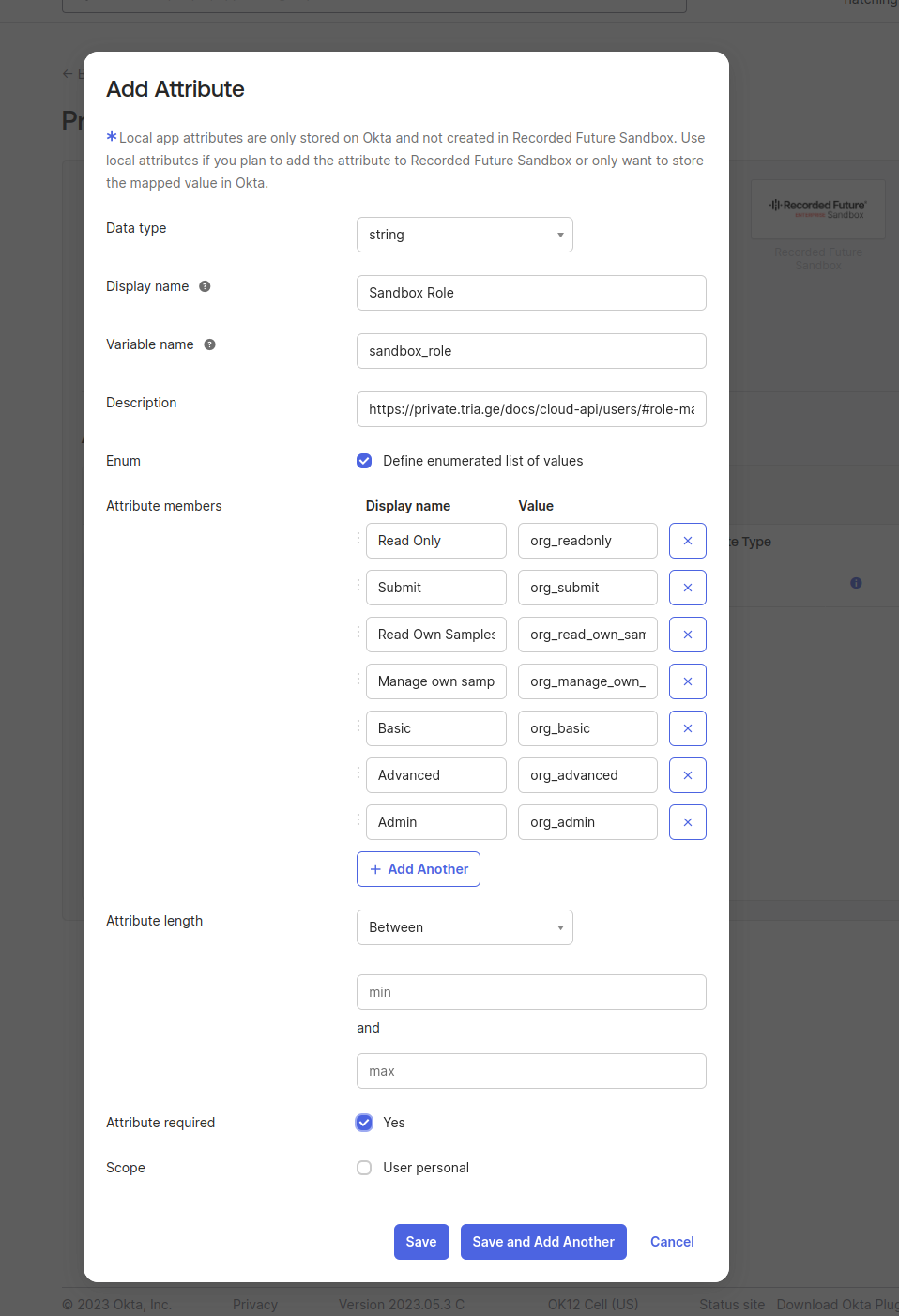Delete the Admin attribute member
This screenshot has width=899, height=1316.
tap(687, 822)
